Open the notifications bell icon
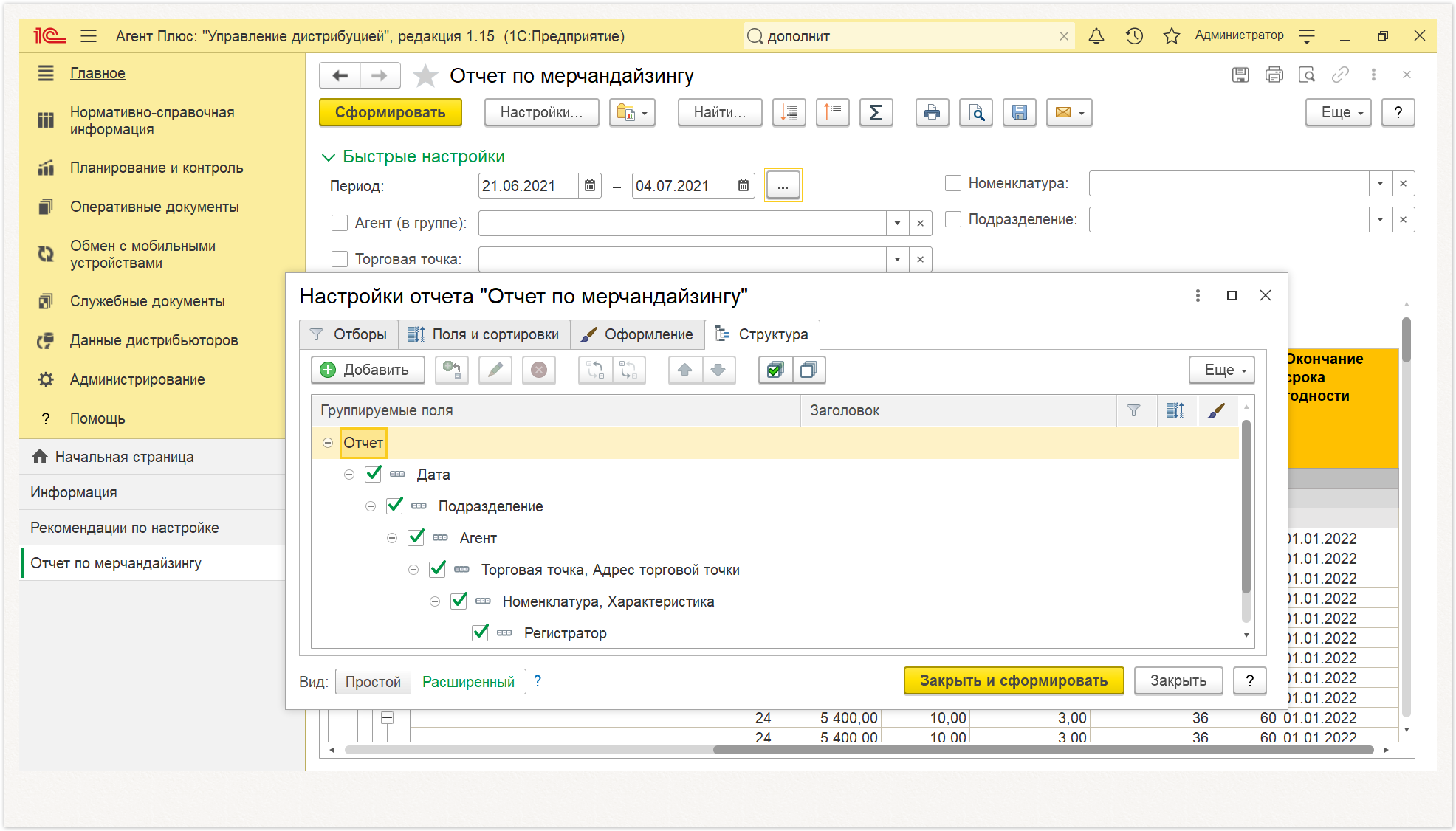The image size is (1456, 831). [x=1096, y=35]
